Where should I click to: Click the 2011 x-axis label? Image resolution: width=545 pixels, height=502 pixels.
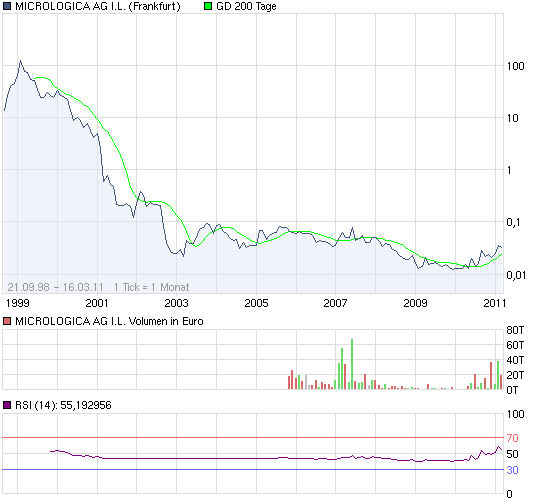click(x=494, y=303)
